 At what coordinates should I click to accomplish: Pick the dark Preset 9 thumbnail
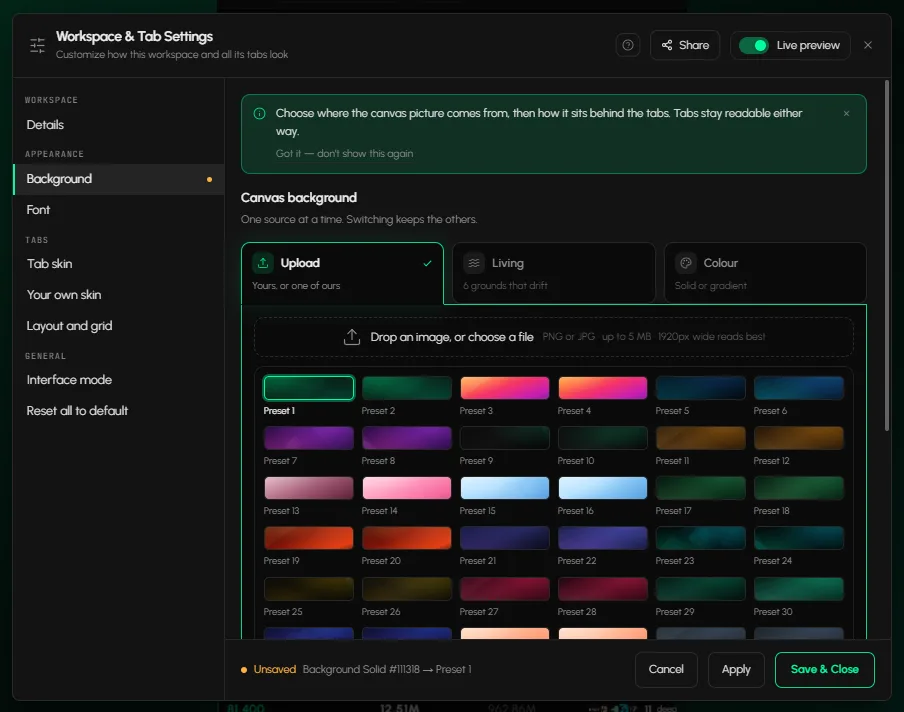coord(505,438)
